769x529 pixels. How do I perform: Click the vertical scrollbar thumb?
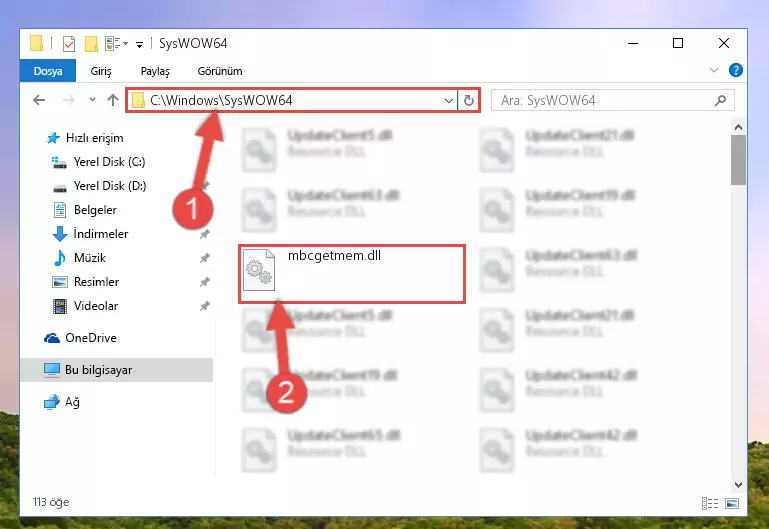[738, 160]
